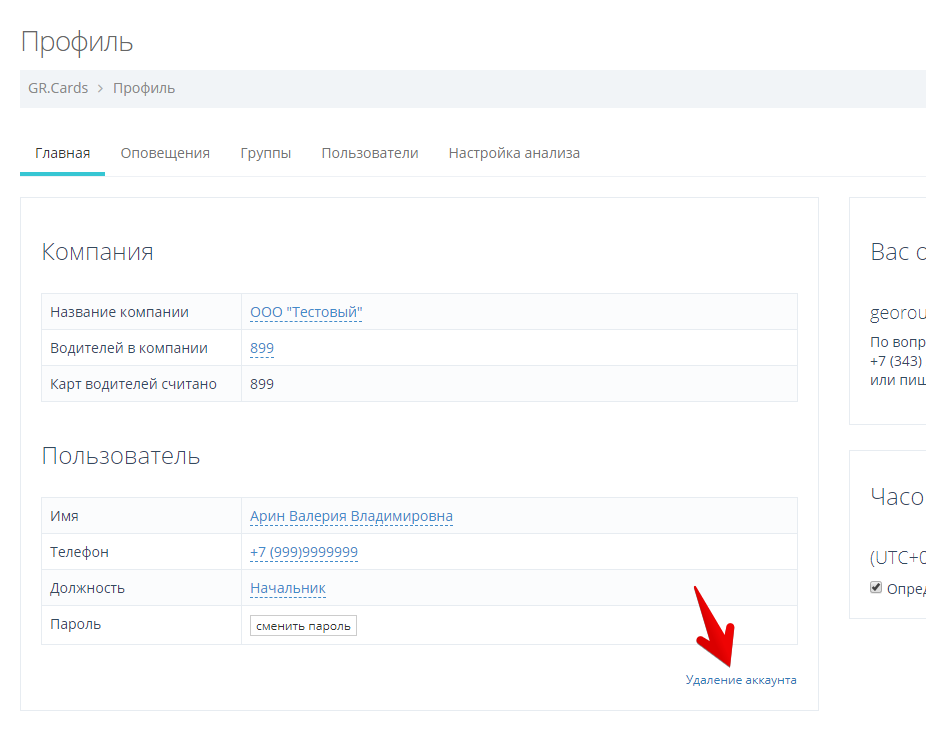The width and height of the screenshot is (926, 737).
Task: Click the Пароль row label
Action: coord(76,624)
